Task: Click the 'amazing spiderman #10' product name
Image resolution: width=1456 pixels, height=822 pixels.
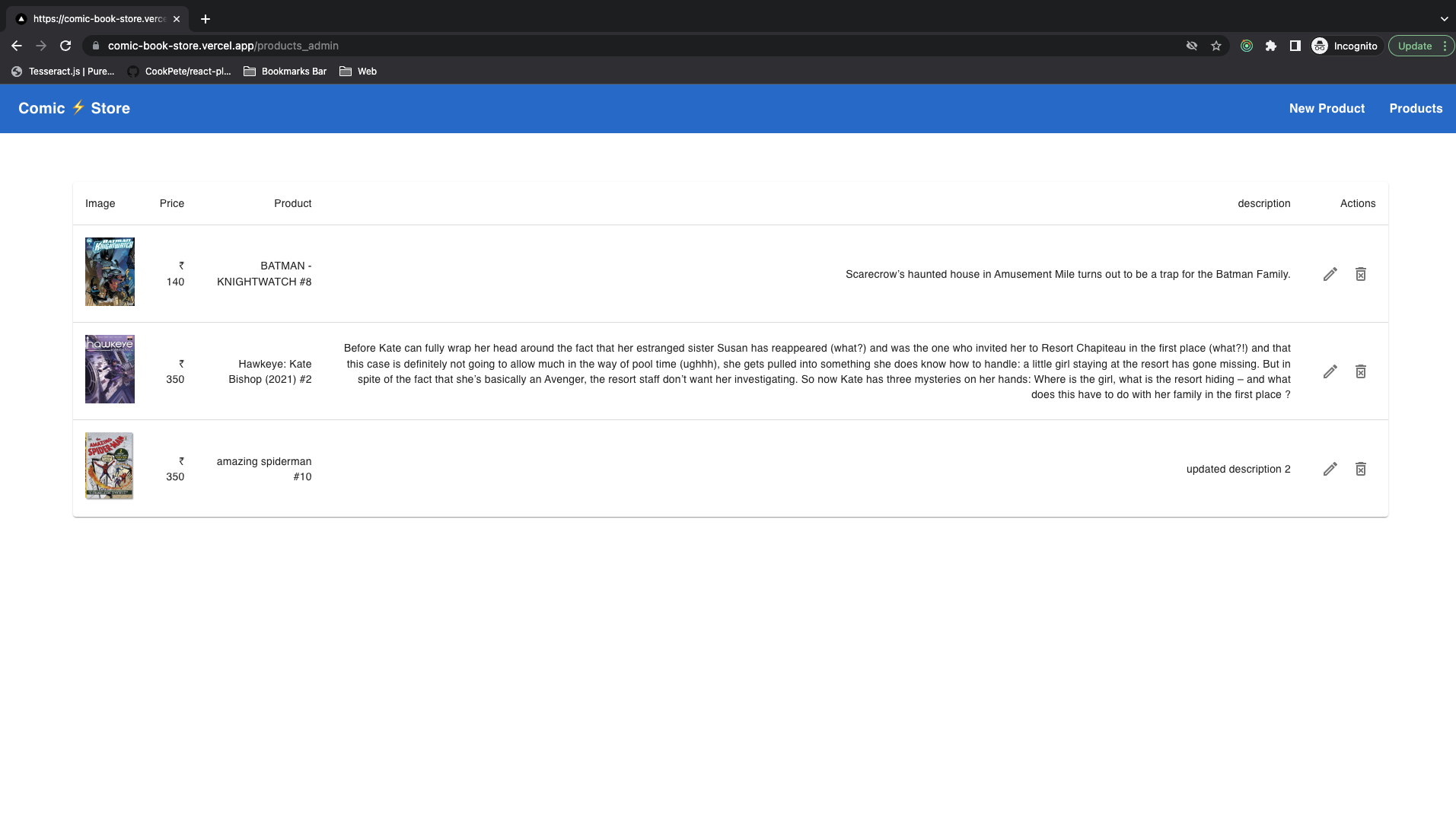Action: point(264,469)
